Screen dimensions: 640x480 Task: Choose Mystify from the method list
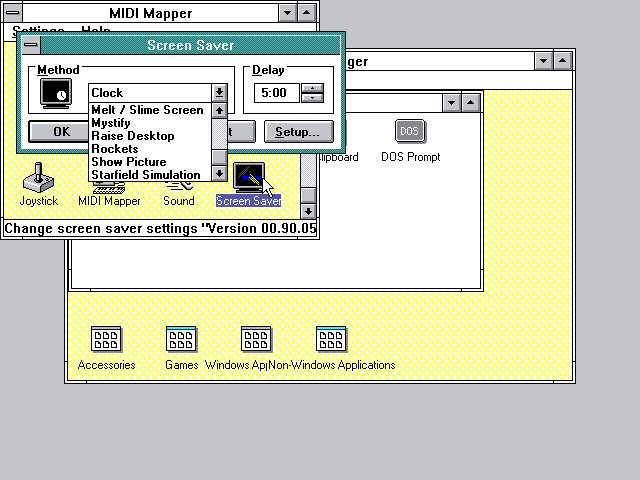point(150,123)
